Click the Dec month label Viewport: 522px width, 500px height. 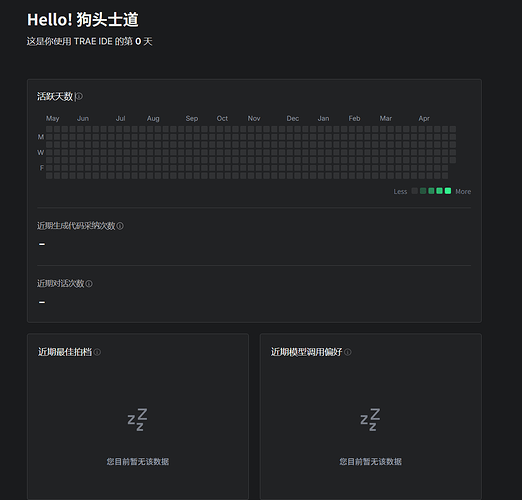tap(293, 119)
